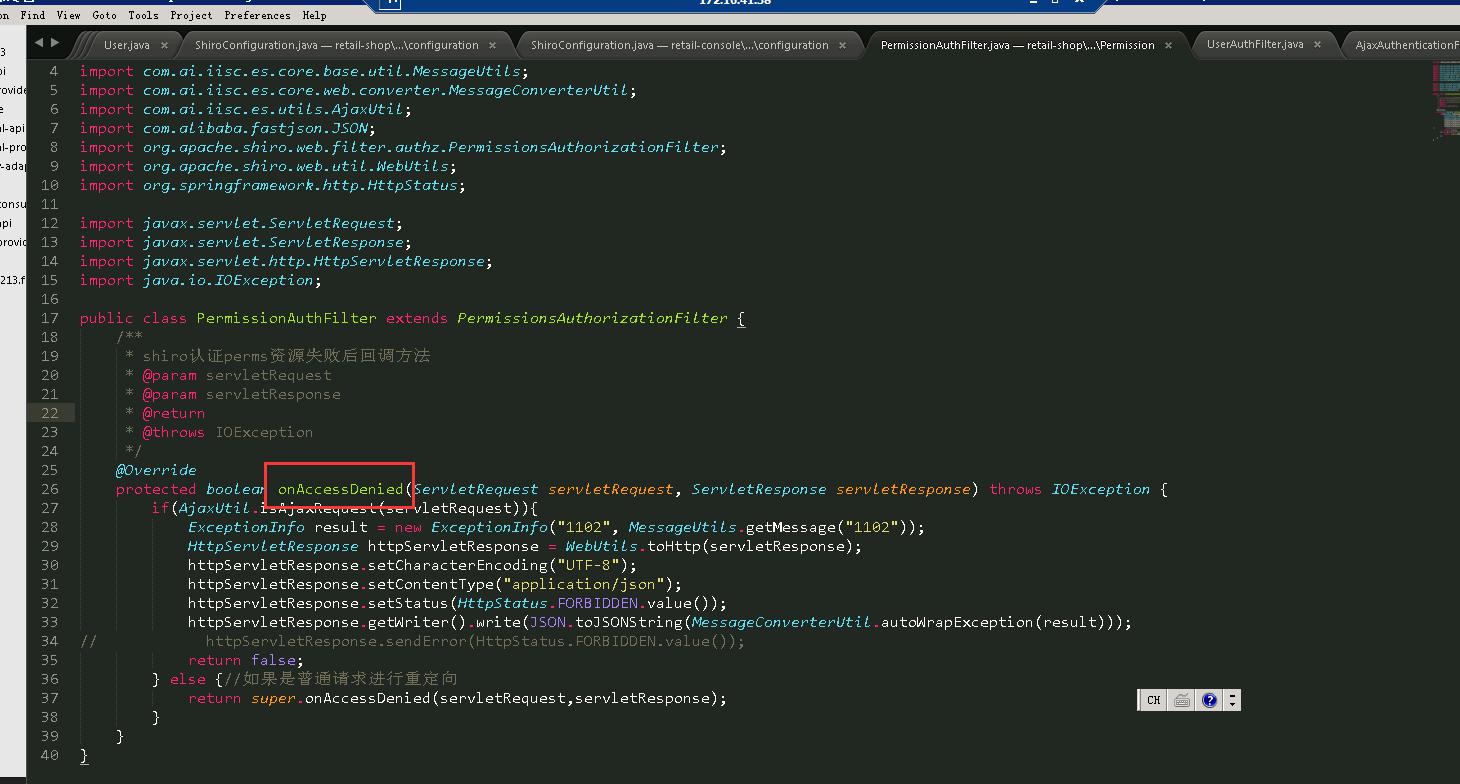Click the @Override annotation
1460x784 pixels.
pos(156,470)
